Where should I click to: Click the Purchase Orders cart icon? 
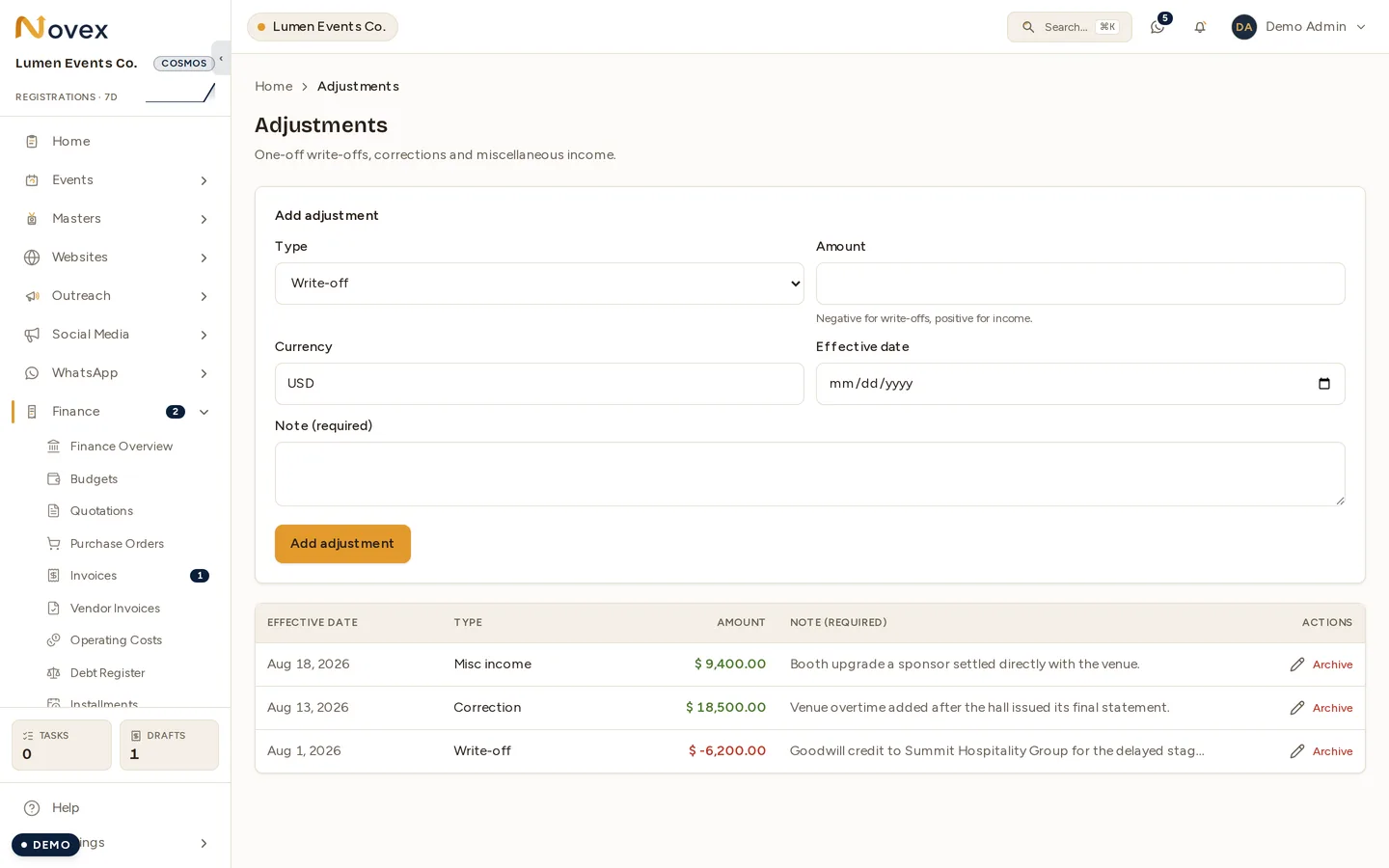[x=54, y=544]
